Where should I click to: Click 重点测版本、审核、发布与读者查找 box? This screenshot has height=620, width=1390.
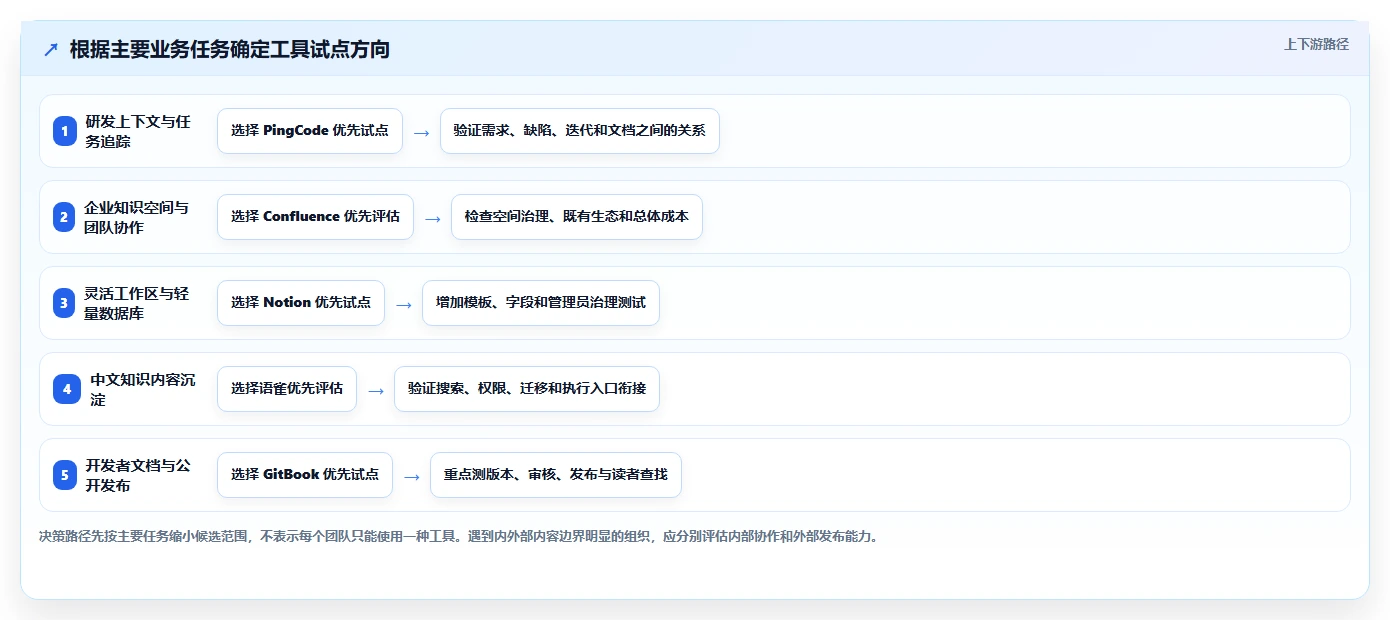coord(556,475)
